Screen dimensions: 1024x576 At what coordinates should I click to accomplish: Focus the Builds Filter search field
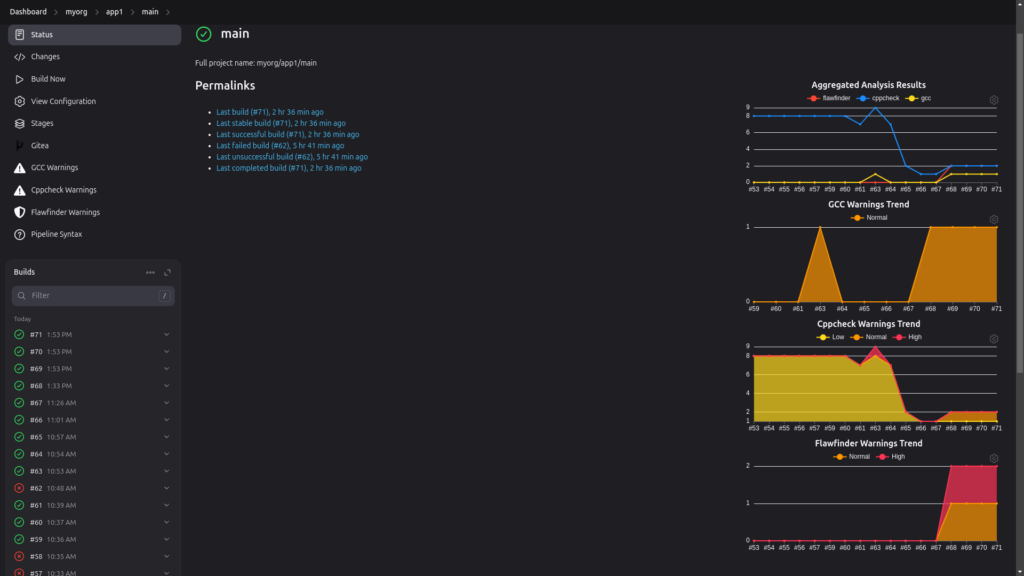pyautogui.click(x=93, y=296)
